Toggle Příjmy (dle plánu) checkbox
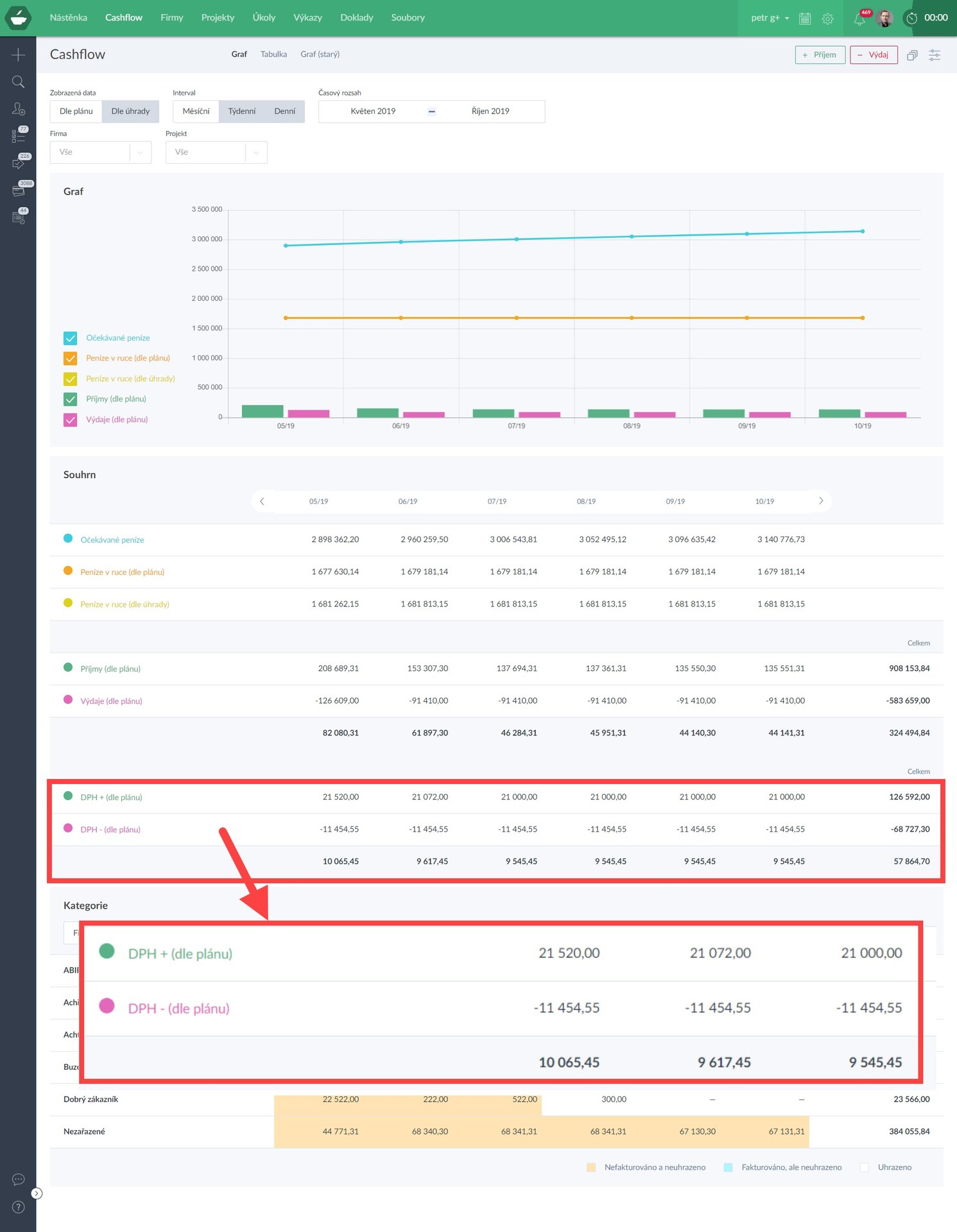The width and height of the screenshot is (957, 1232). coord(71,399)
